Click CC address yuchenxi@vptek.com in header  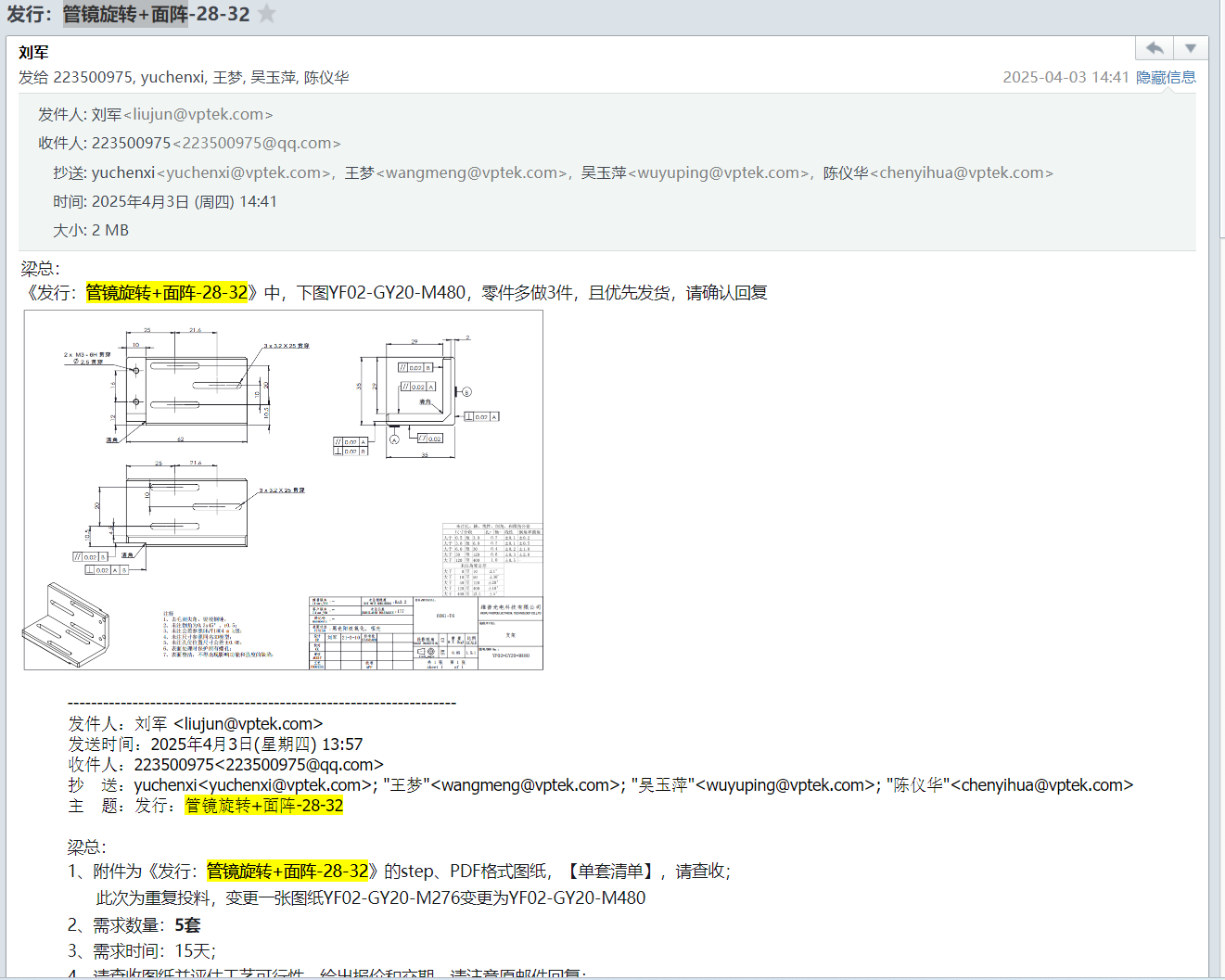(x=244, y=172)
